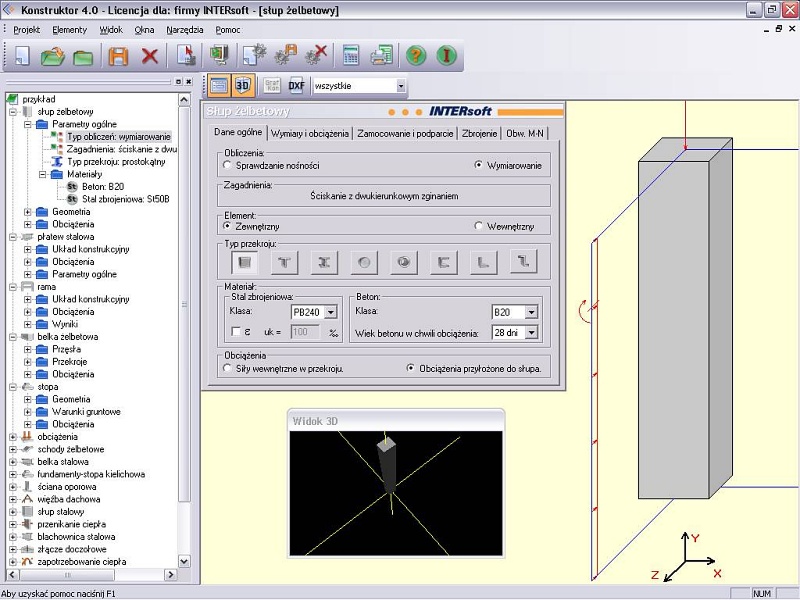Open concrete age '28 dni' dropdown

click(x=531, y=333)
